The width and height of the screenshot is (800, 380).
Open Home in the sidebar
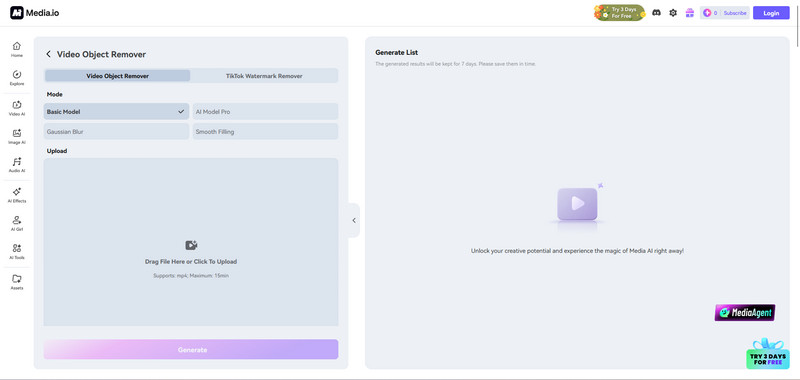click(17, 49)
